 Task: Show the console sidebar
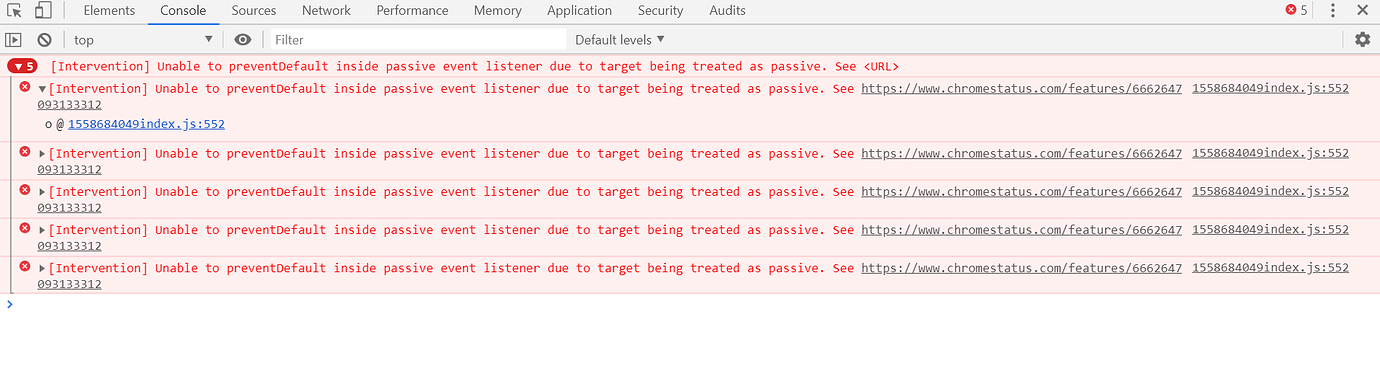coord(13,40)
